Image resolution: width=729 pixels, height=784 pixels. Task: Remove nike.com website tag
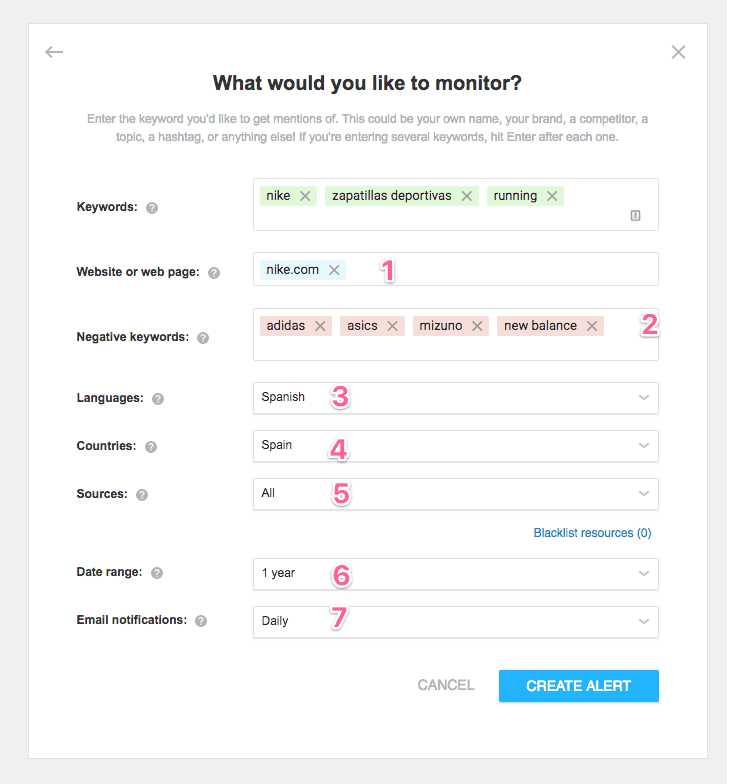coord(334,270)
